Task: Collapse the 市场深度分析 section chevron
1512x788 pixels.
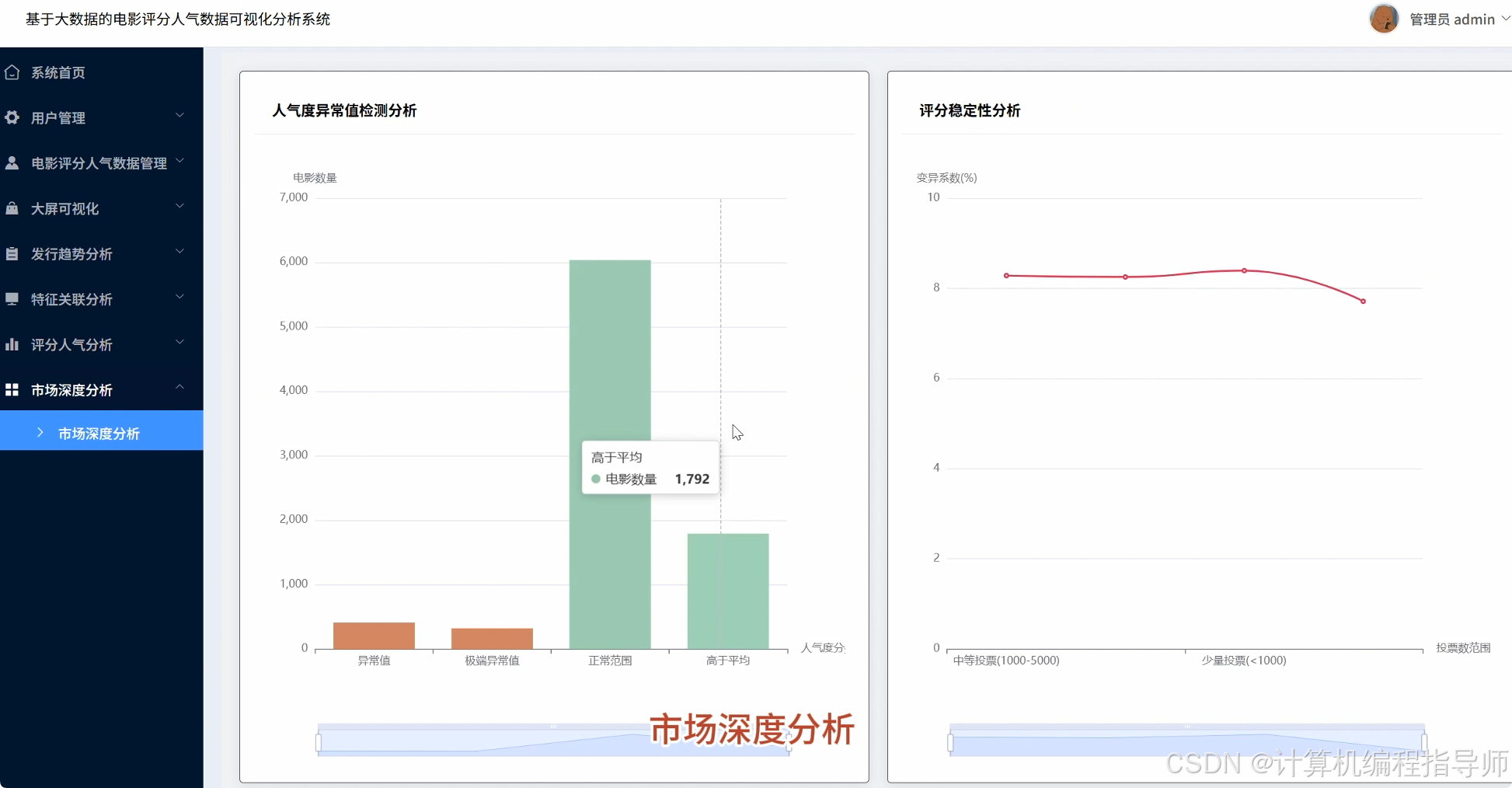Action: (x=180, y=387)
